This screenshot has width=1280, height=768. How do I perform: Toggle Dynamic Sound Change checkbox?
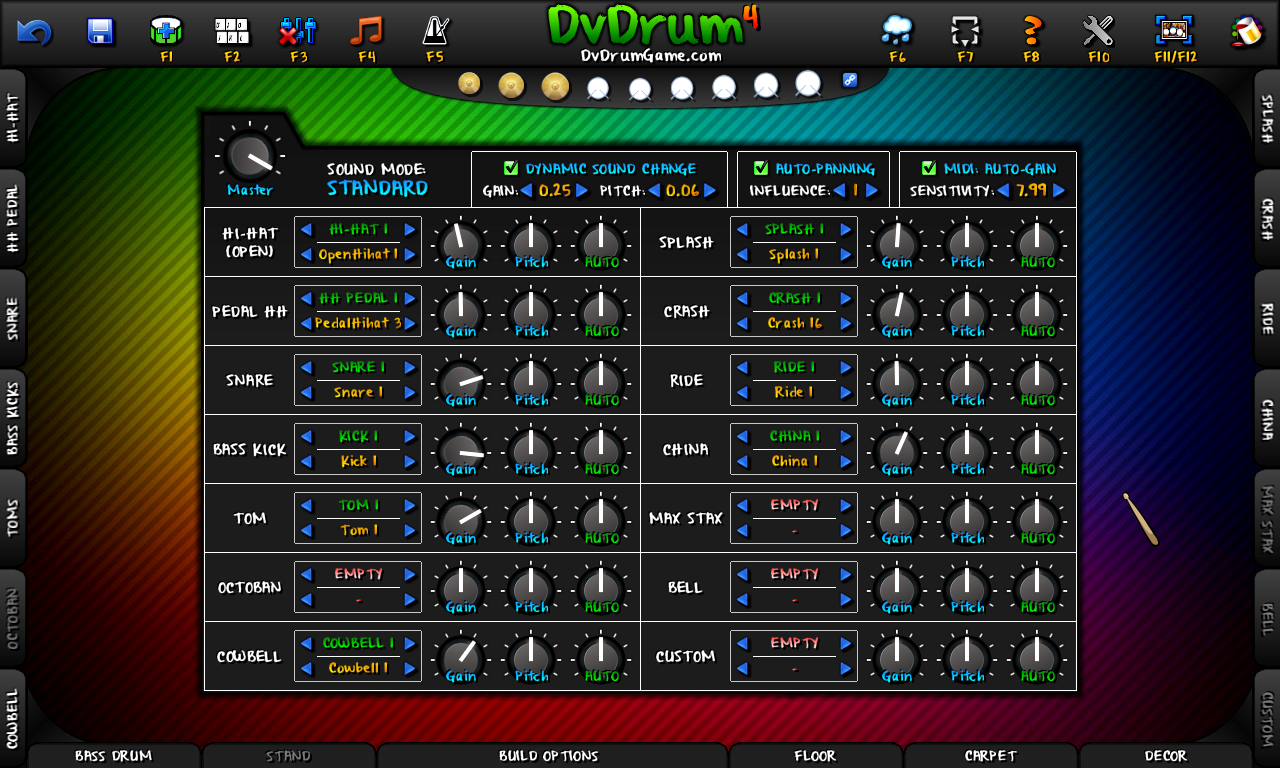tap(511, 168)
